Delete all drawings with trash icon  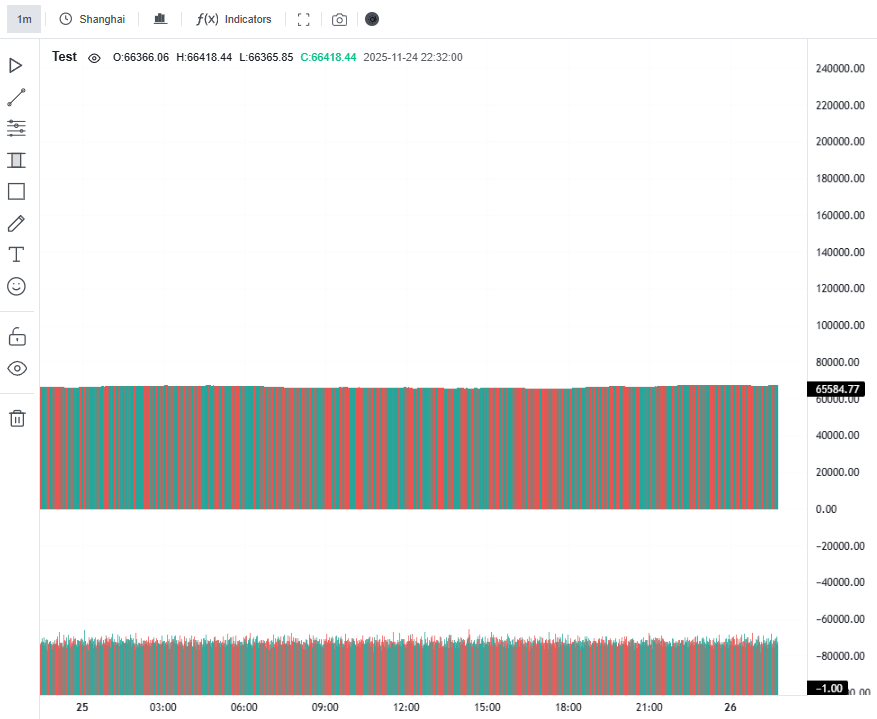tap(17, 418)
